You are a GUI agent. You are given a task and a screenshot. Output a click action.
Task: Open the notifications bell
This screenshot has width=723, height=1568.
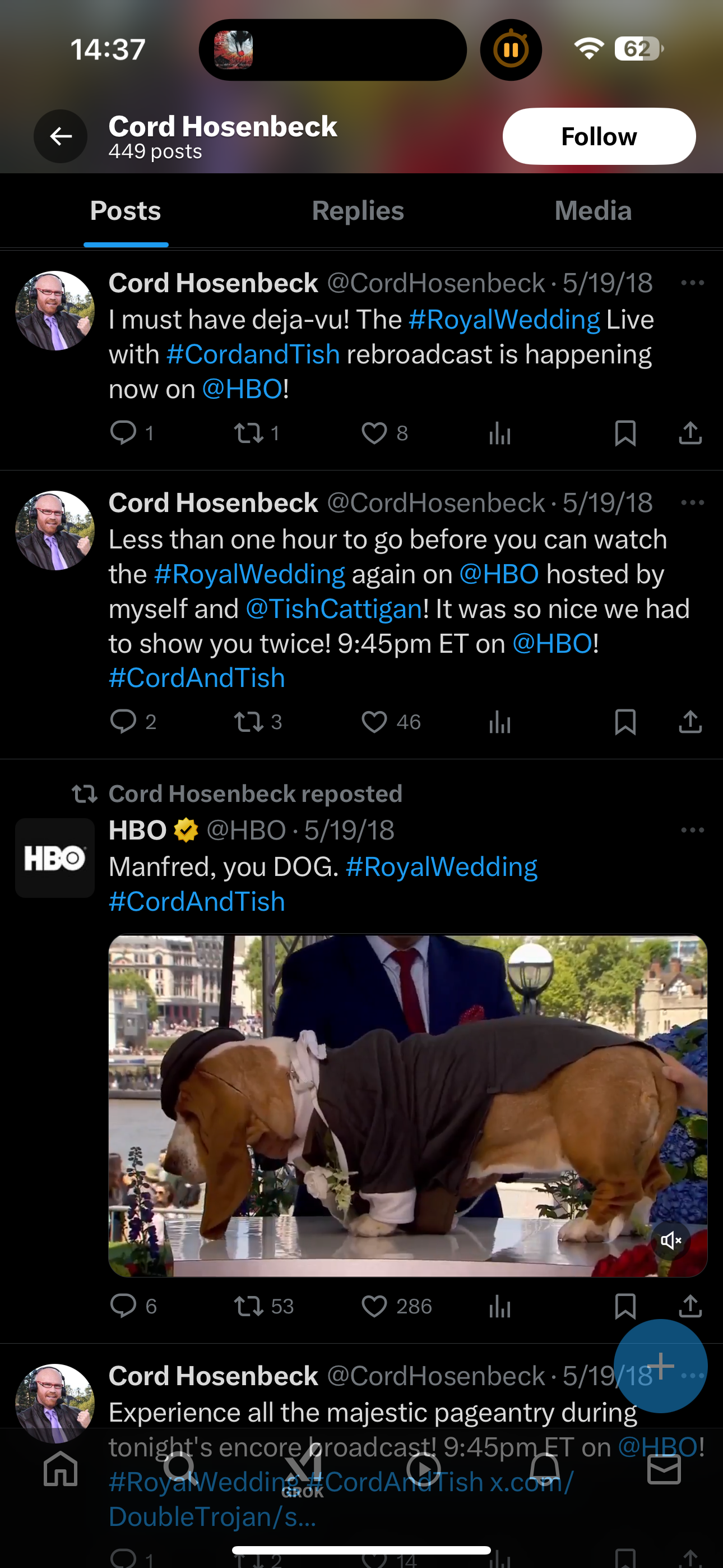tap(545, 1469)
